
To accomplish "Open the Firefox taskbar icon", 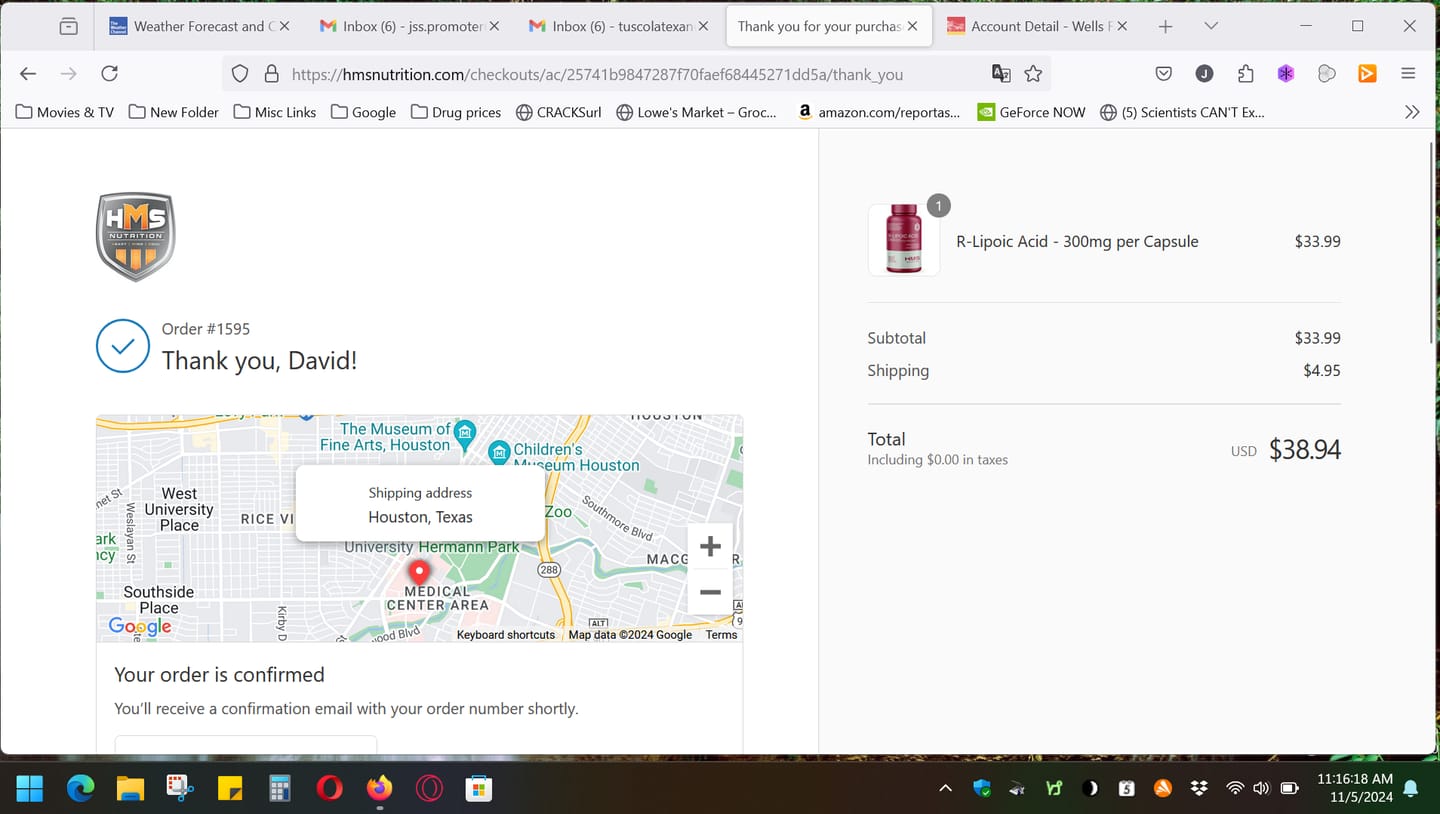I will point(379,788).
